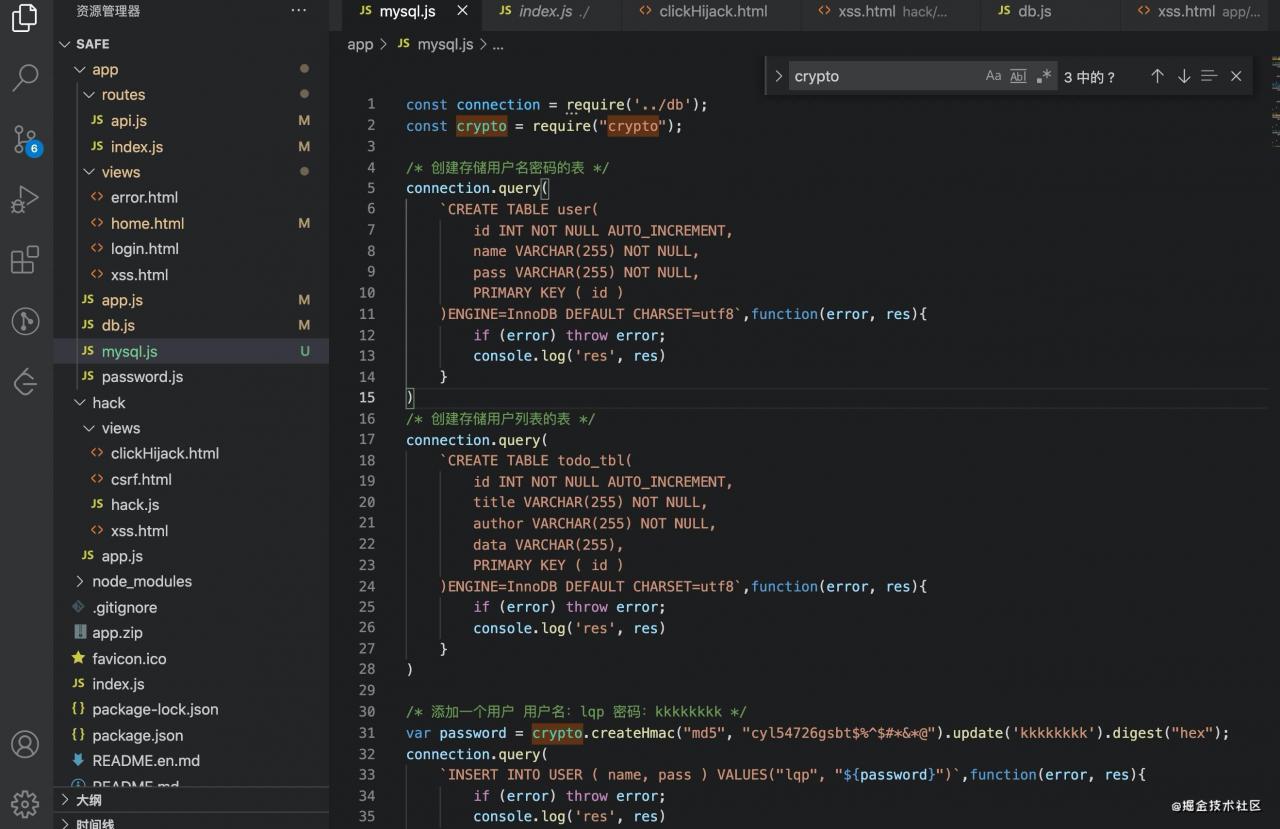Viewport: 1280px width, 829px height.
Task: Open the Search view in the activity bar
Action: pyautogui.click(x=25, y=77)
